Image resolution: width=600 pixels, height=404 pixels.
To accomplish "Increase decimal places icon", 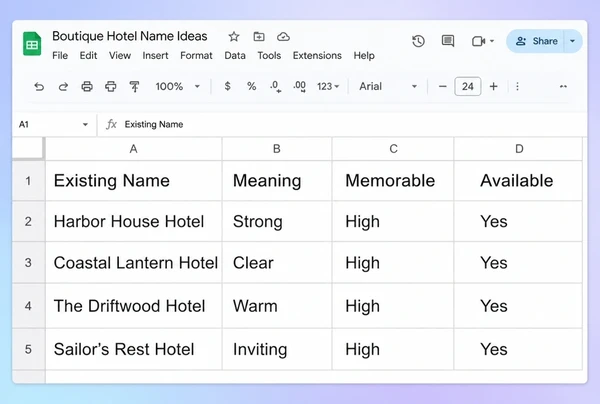I will click(299, 86).
